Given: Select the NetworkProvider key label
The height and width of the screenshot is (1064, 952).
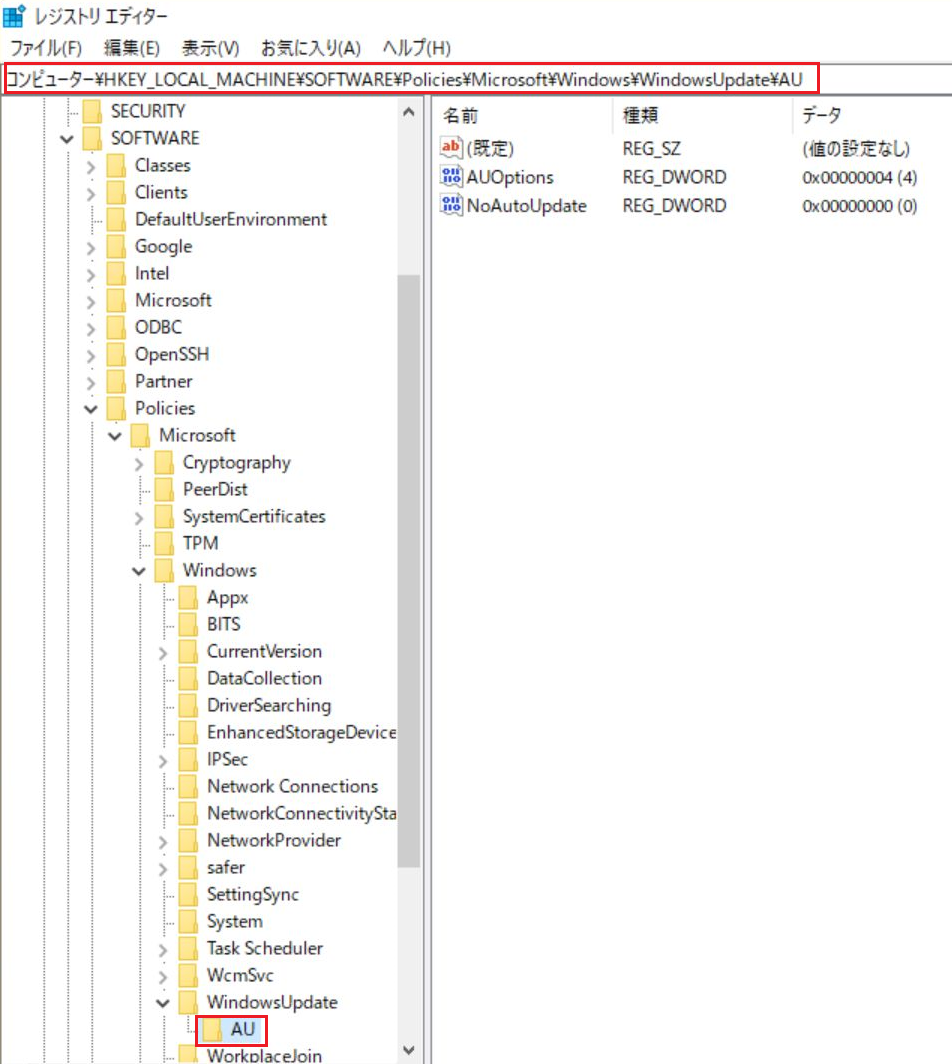Looking at the screenshot, I should point(273,840).
